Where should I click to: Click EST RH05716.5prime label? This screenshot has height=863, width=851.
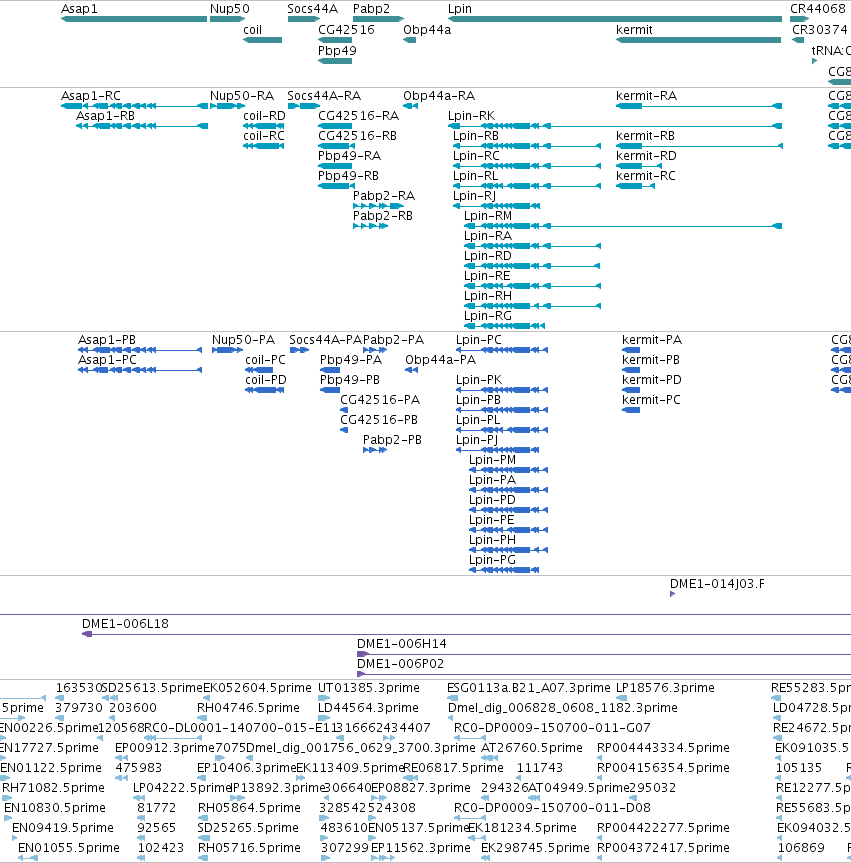tap(249, 848)
